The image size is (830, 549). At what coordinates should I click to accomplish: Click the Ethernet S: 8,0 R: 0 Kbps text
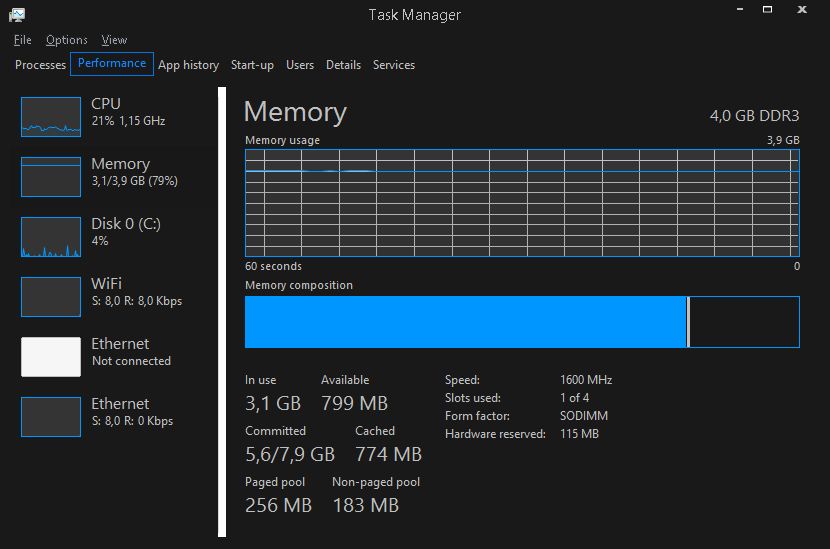coord(132,421)
